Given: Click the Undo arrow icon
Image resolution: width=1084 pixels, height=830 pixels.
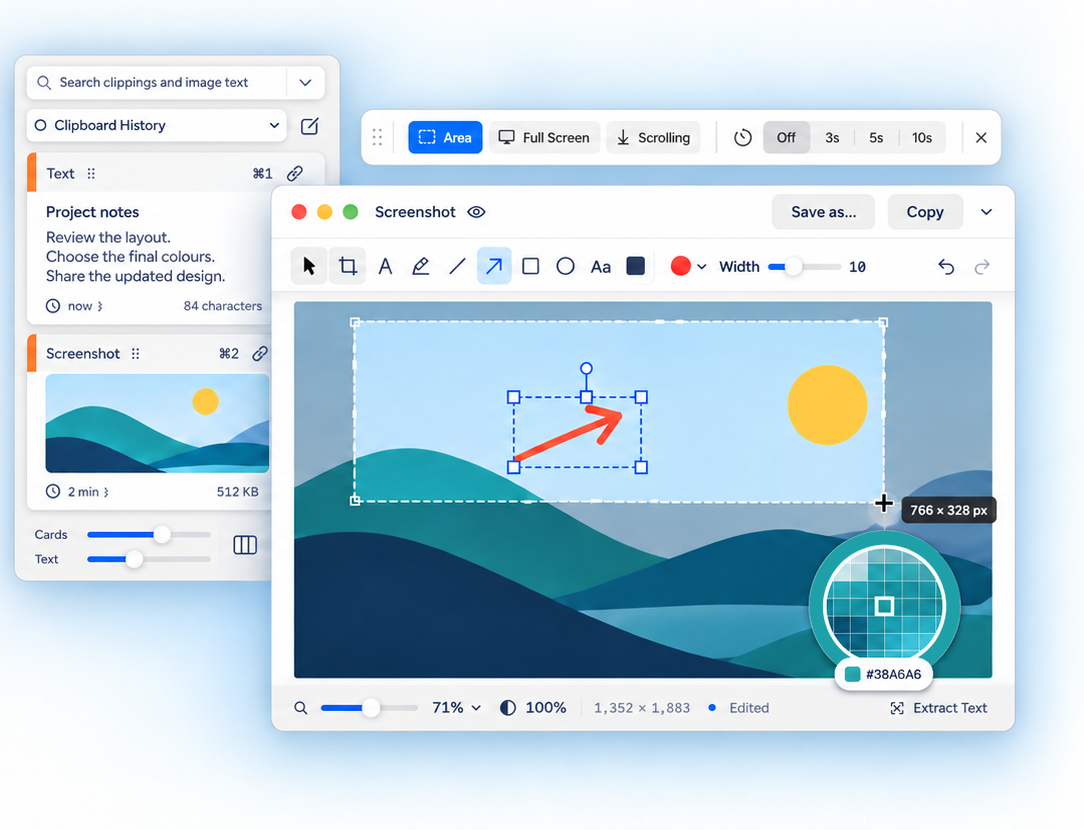Looking at the screenshot, I should (x=946, y=267).
